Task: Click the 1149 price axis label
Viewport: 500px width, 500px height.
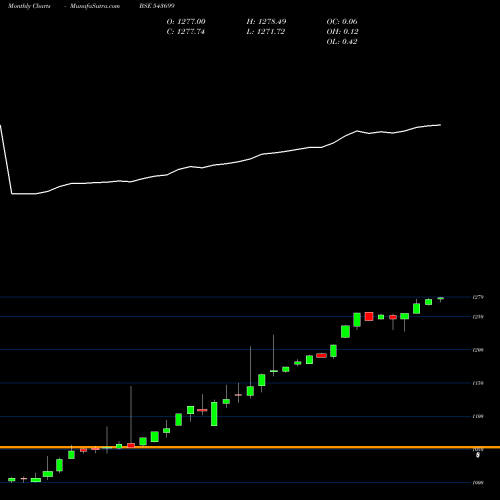Action: tap(478, 383)
